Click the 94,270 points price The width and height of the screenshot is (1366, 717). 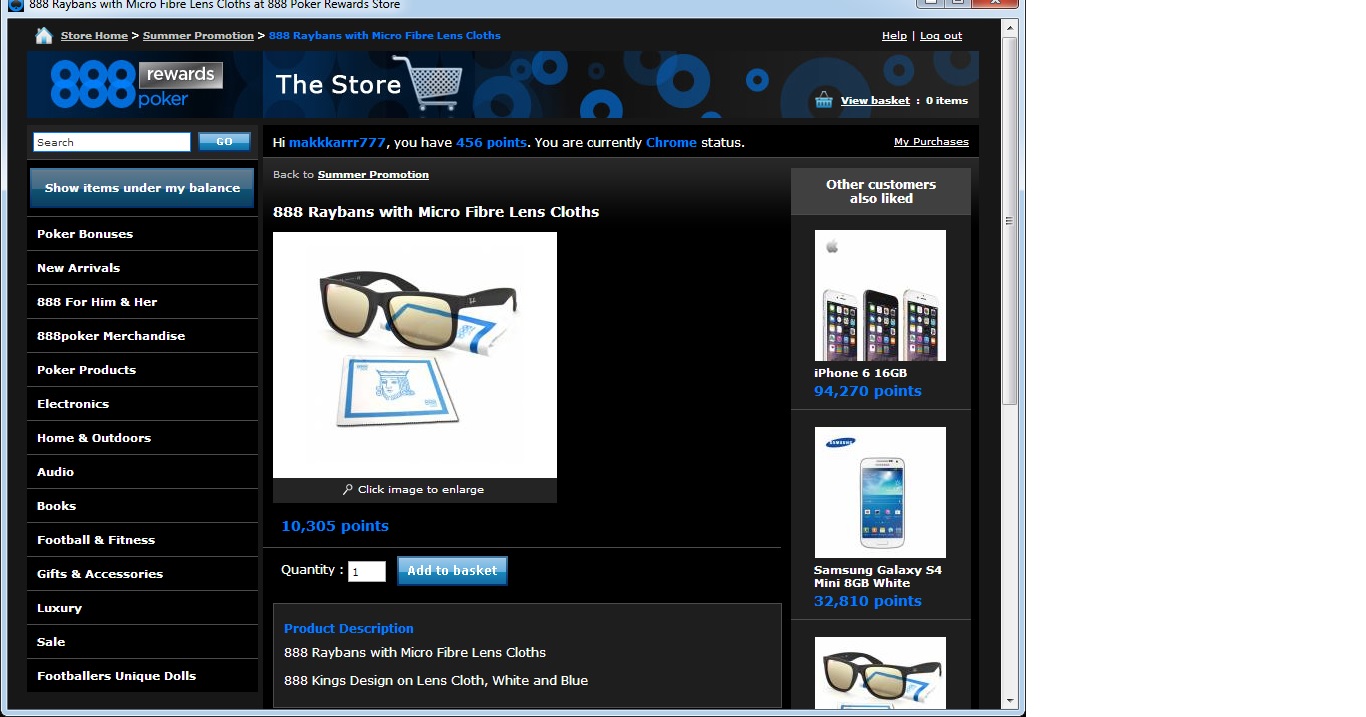pos(868,391)
